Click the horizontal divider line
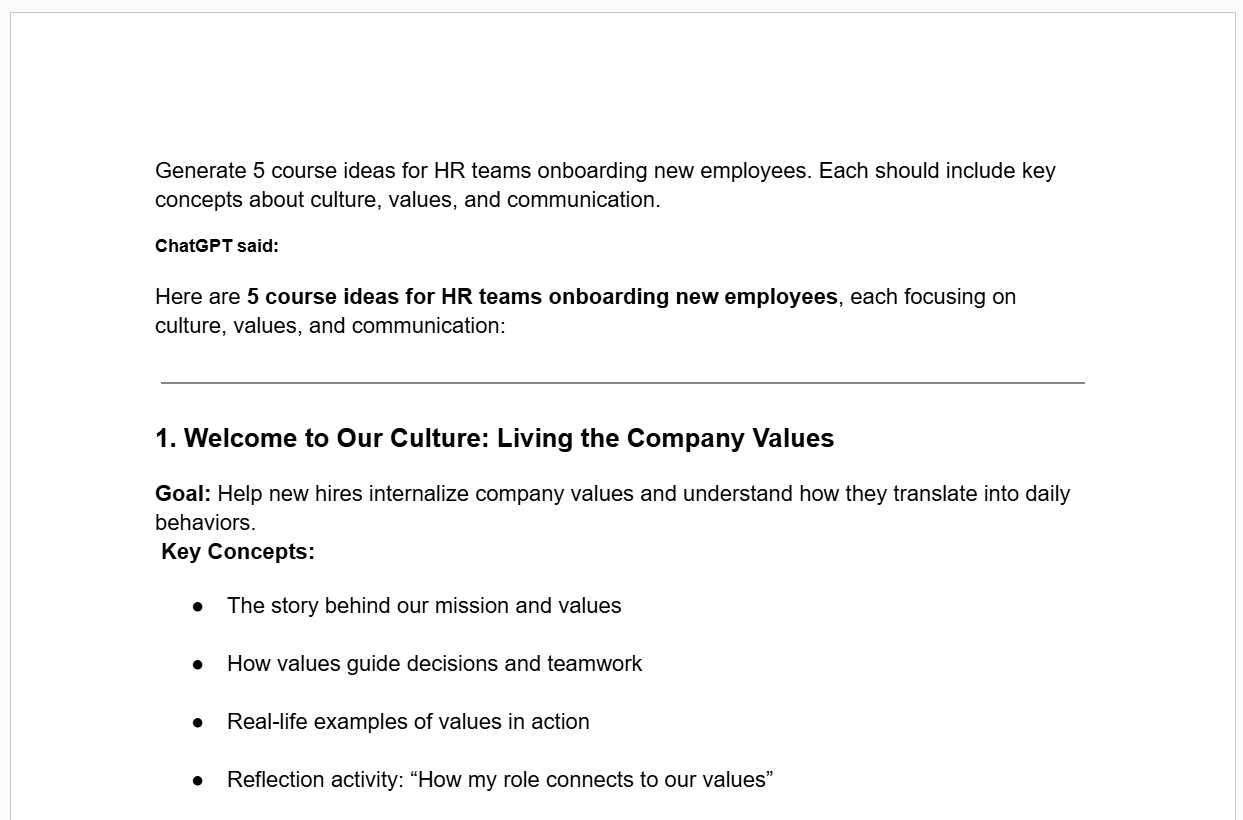This screenshot has width=1243, height=820. click(x=622, y=382)
